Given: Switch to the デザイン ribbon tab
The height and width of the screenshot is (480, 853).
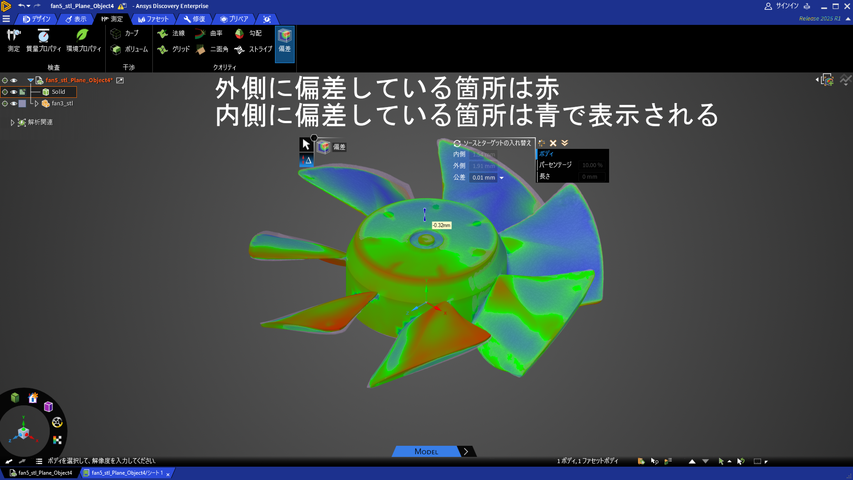Looking at the screenshot, I should click(36, 19).
